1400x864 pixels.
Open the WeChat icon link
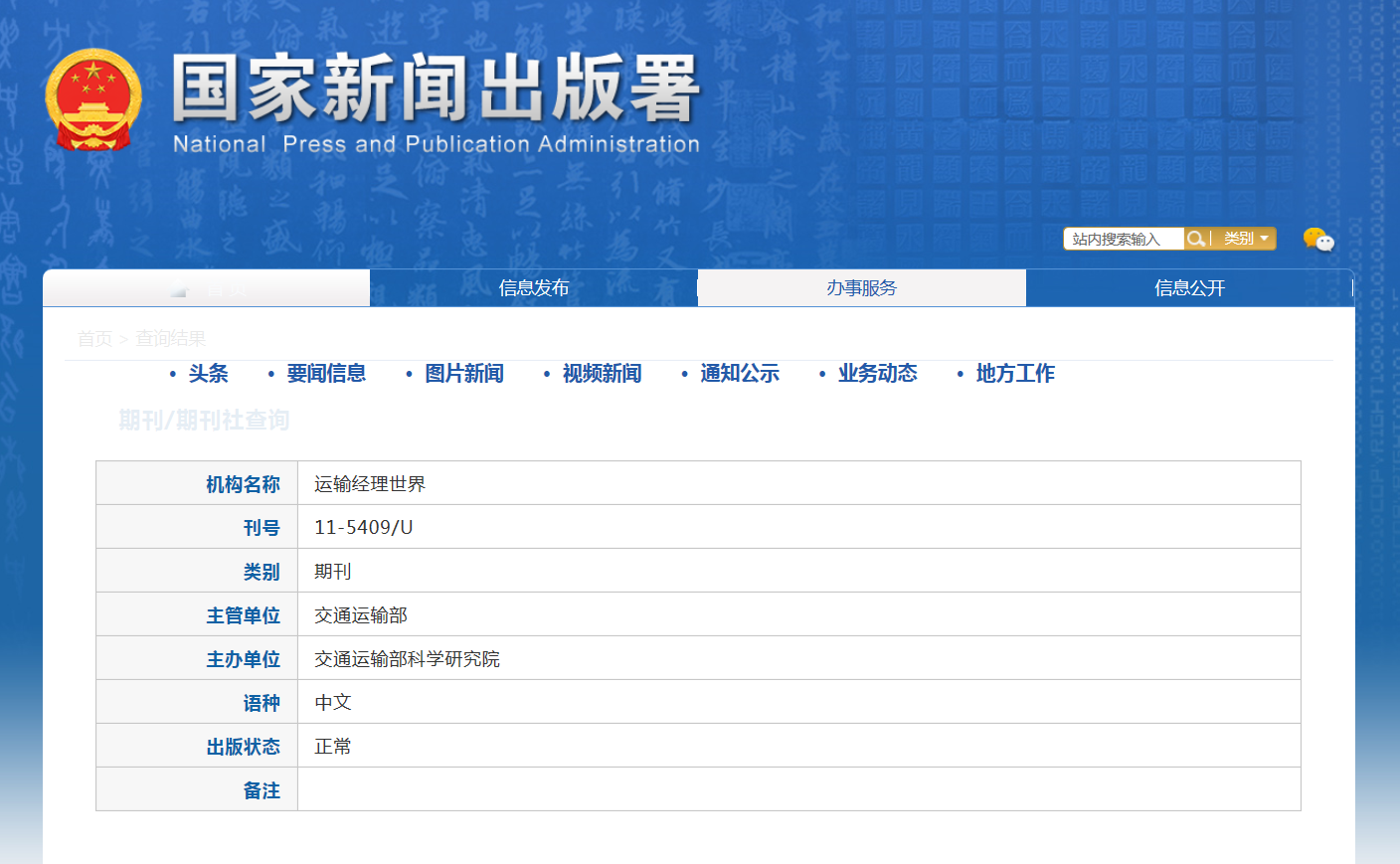pos(1317,240)
